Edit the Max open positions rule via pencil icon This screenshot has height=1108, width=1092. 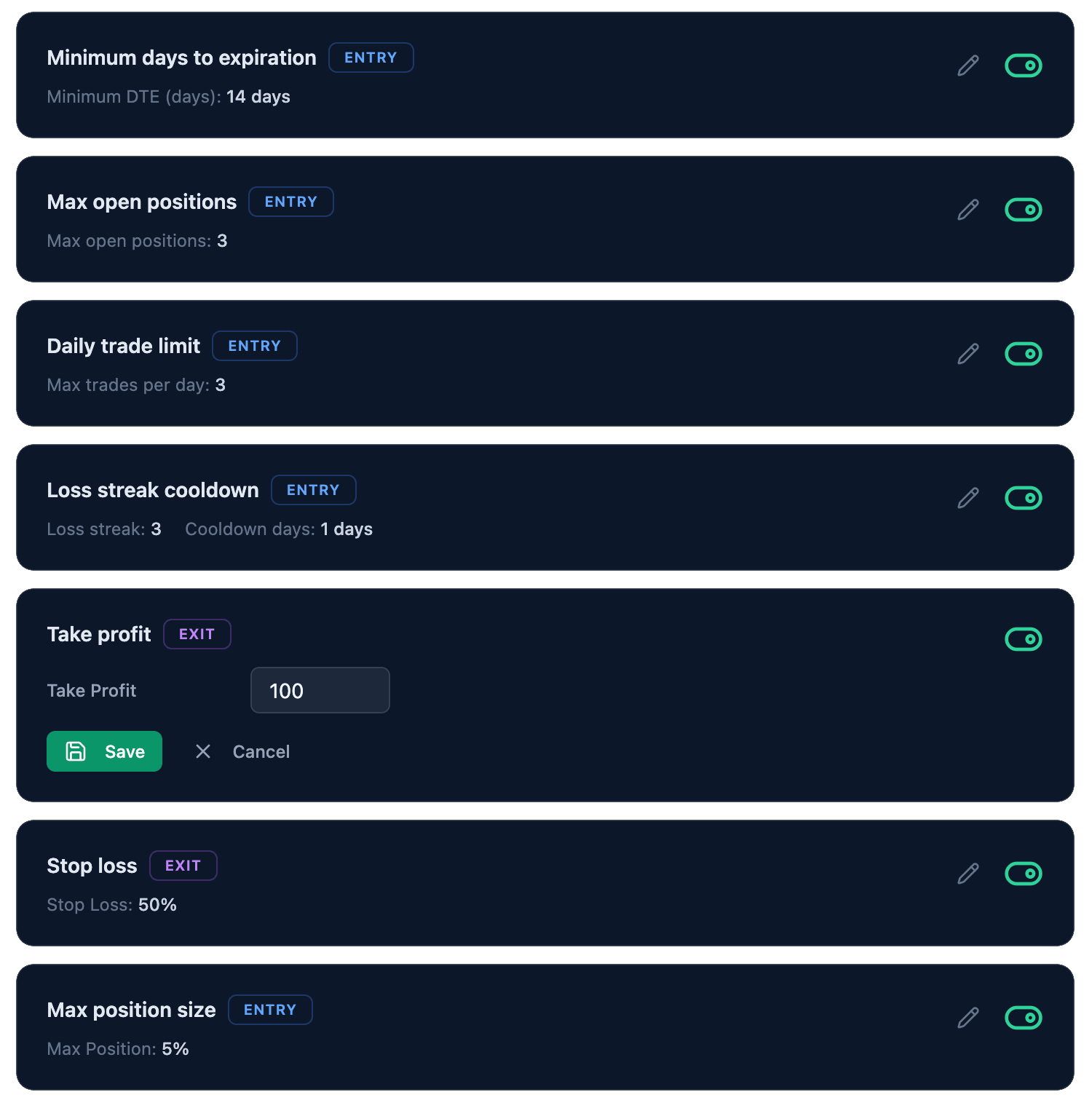point(968,210)
